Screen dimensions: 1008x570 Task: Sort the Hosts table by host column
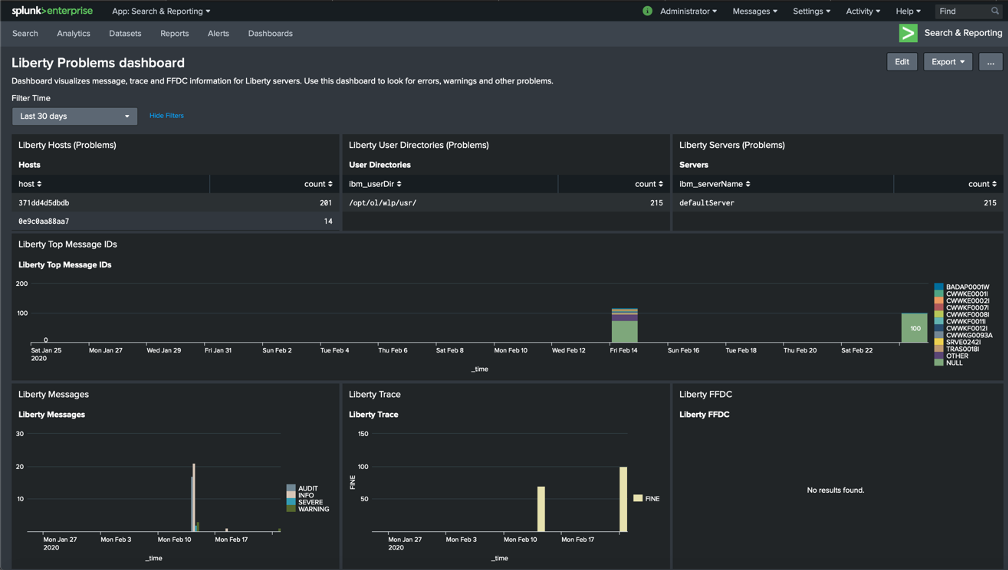[30, 184]
